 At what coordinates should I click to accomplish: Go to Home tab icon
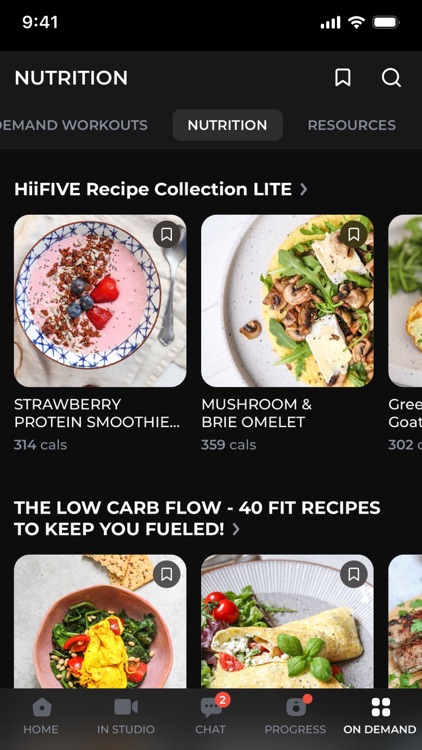[41, 707]
